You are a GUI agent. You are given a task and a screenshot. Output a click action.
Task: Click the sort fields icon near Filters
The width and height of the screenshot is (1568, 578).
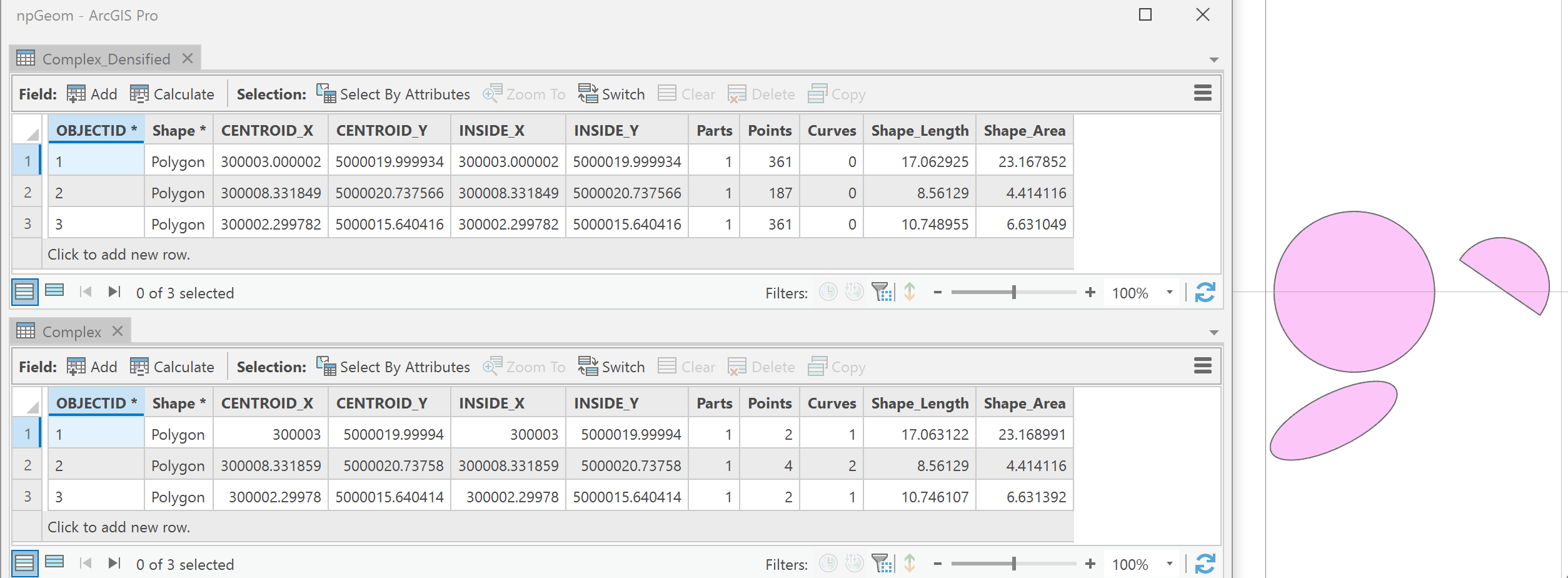click(x=910, y=292)
